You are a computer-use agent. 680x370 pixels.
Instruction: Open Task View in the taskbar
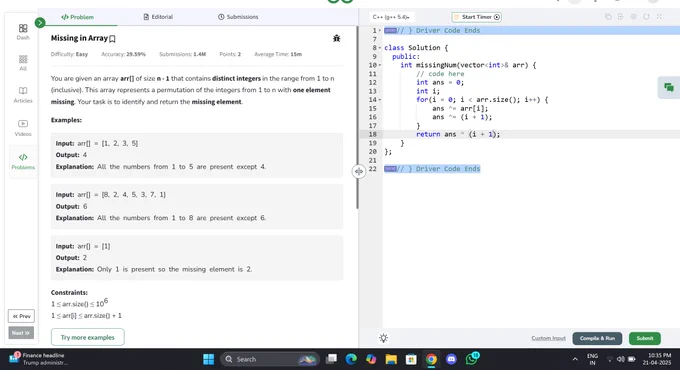[x=332, y=359]
